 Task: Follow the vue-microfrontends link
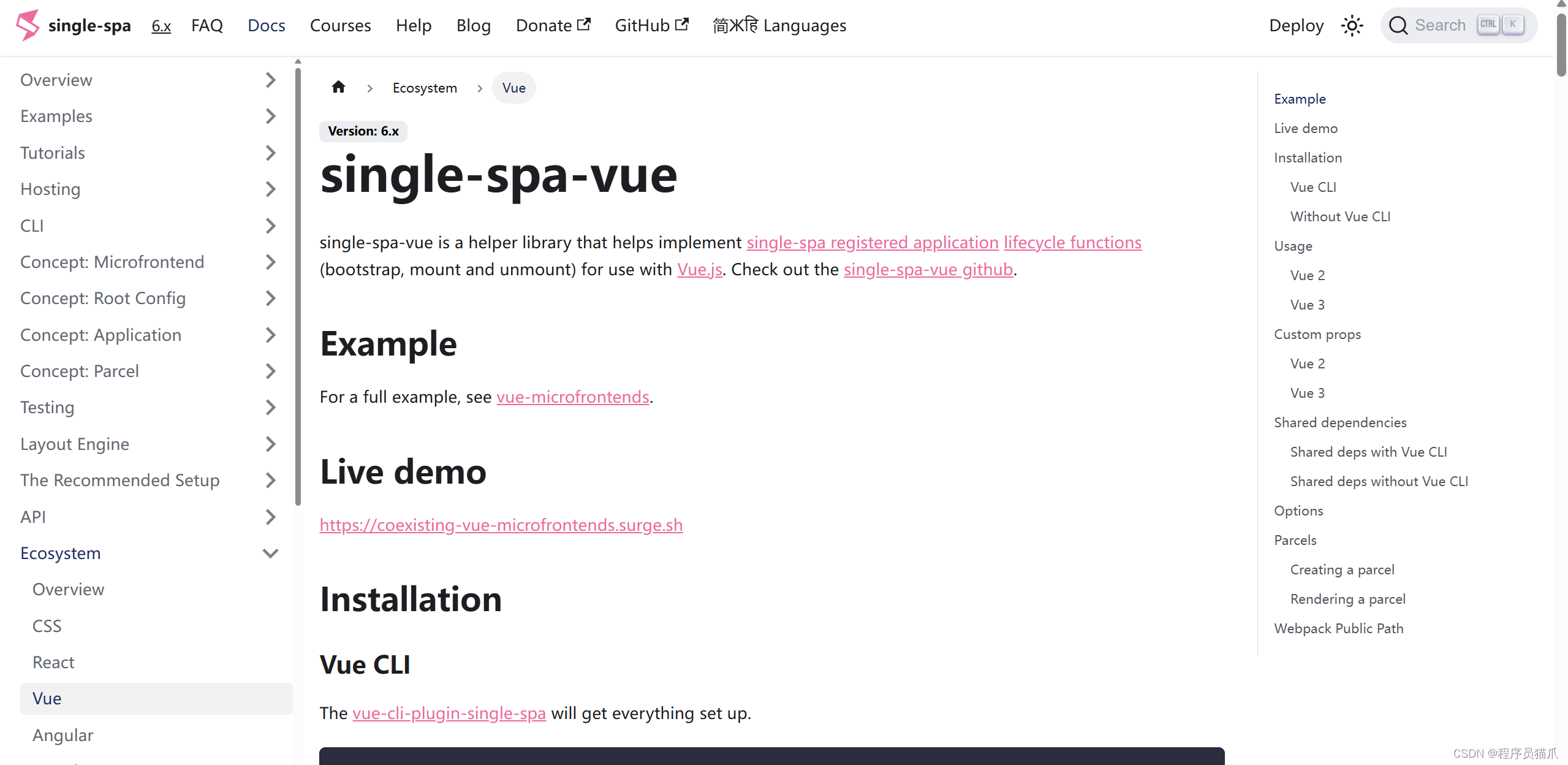[572, 397]
